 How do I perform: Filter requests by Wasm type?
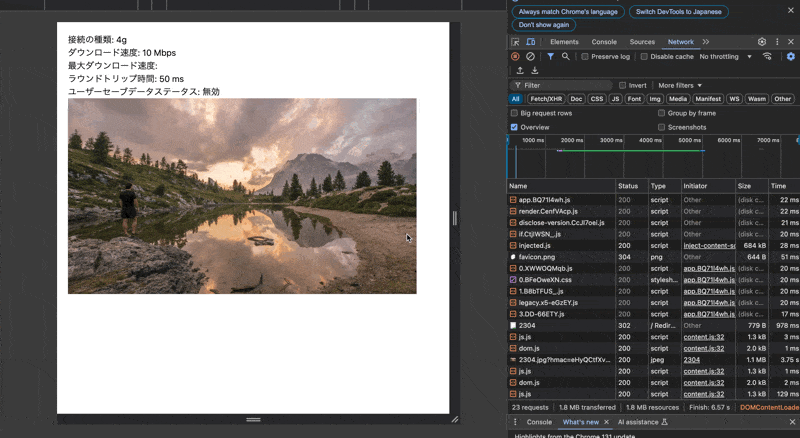tap(757, 99)
